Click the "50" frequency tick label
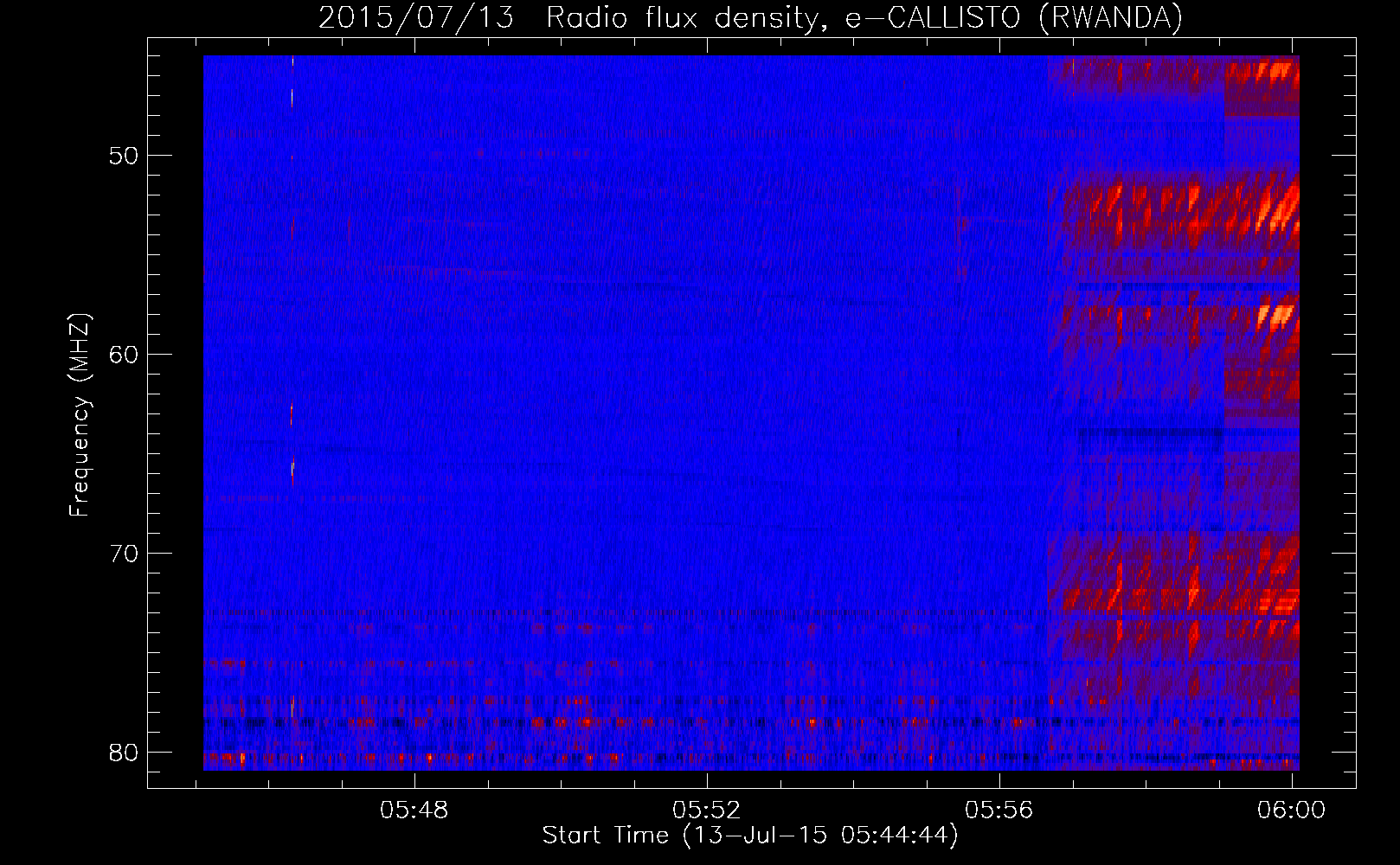The image size is (1400, 865). 125,156
